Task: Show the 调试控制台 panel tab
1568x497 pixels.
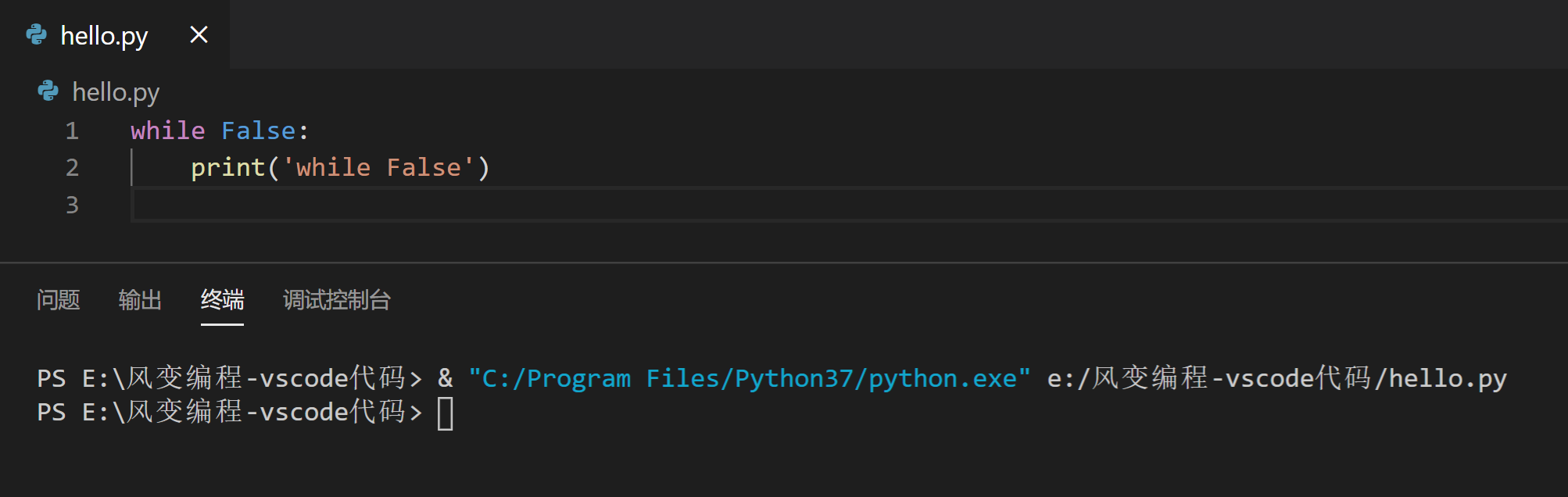Action: 336,300
